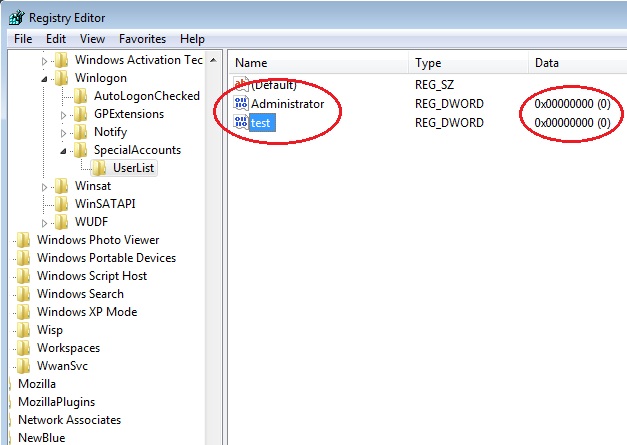Click the Winlogon folder icon
Viewport: 627px width, 445px height.
coord(62,78)
